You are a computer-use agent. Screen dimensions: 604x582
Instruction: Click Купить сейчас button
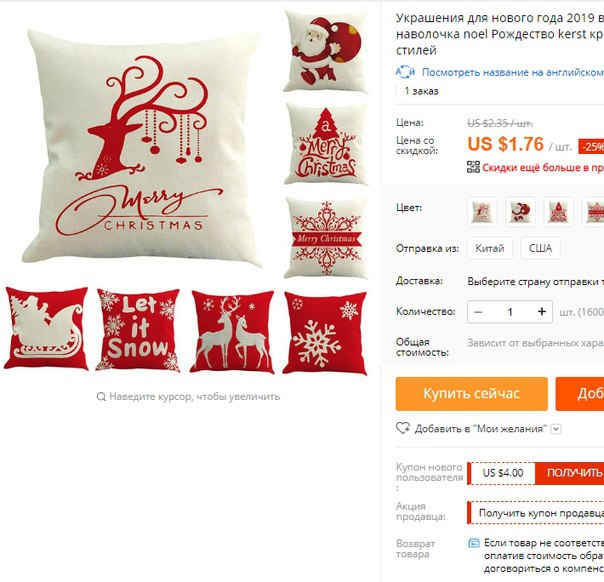pyautogui.click(x=471, y=394)
